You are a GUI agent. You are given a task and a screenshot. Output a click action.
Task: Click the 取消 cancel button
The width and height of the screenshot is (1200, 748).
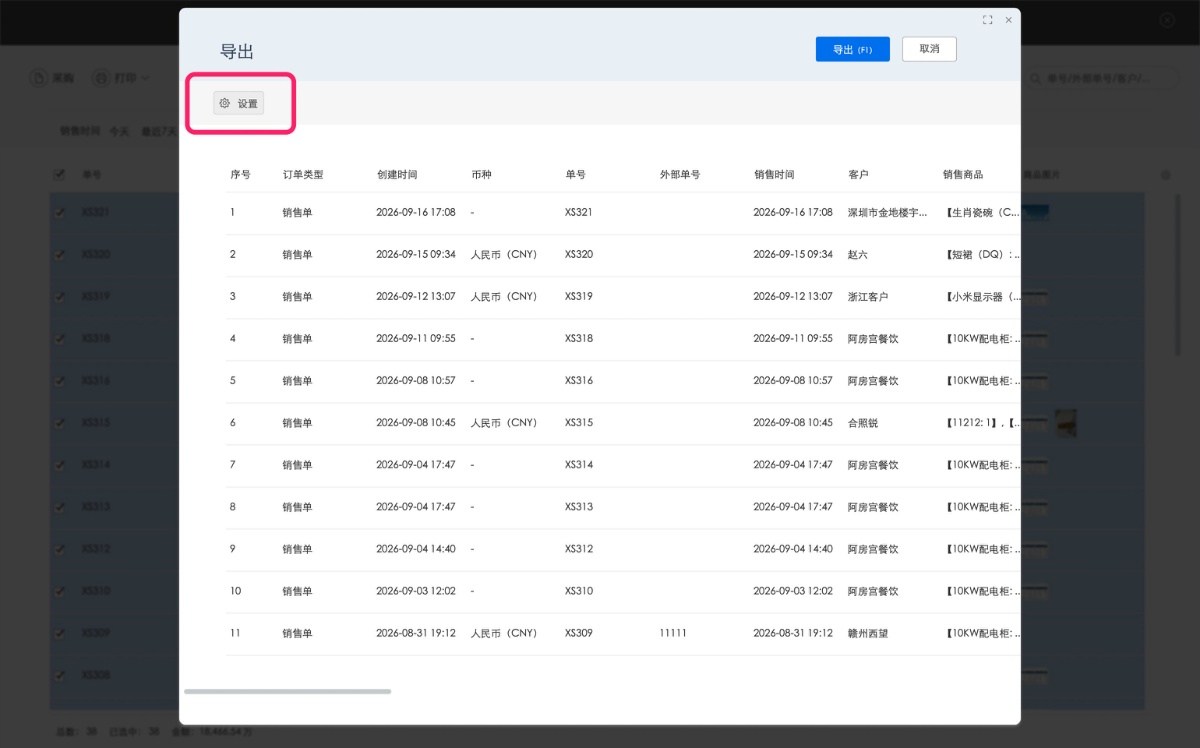(929, 49)
